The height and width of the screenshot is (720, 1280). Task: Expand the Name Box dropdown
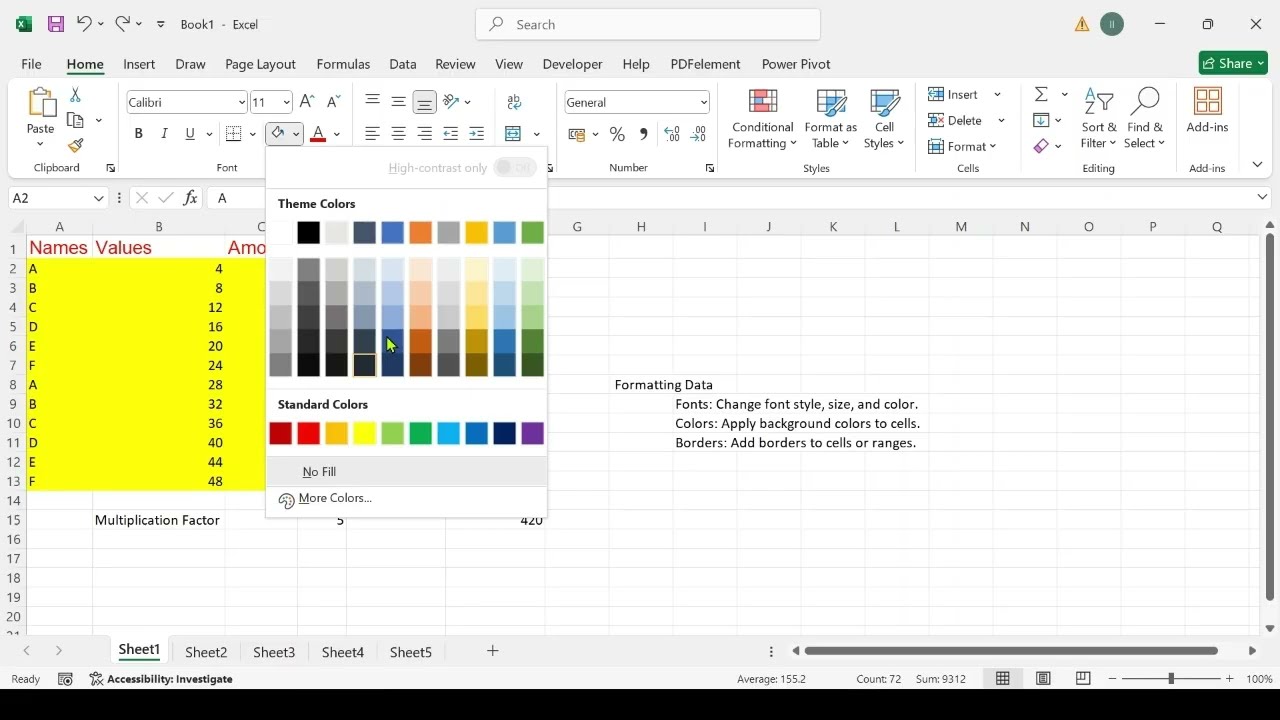click(98, 198)
